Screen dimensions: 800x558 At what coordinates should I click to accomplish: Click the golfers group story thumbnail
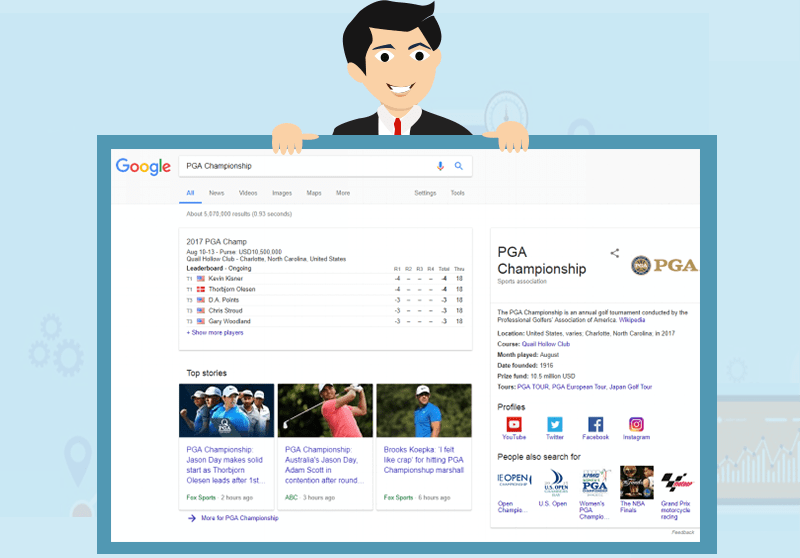227,411
